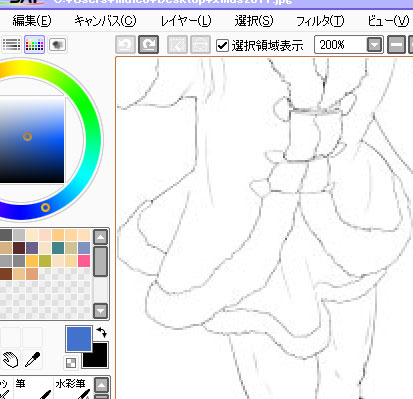413x399 pixels.
Task: Choose the 水彩筆 watercolor brush tool
Action: point(73,388)
